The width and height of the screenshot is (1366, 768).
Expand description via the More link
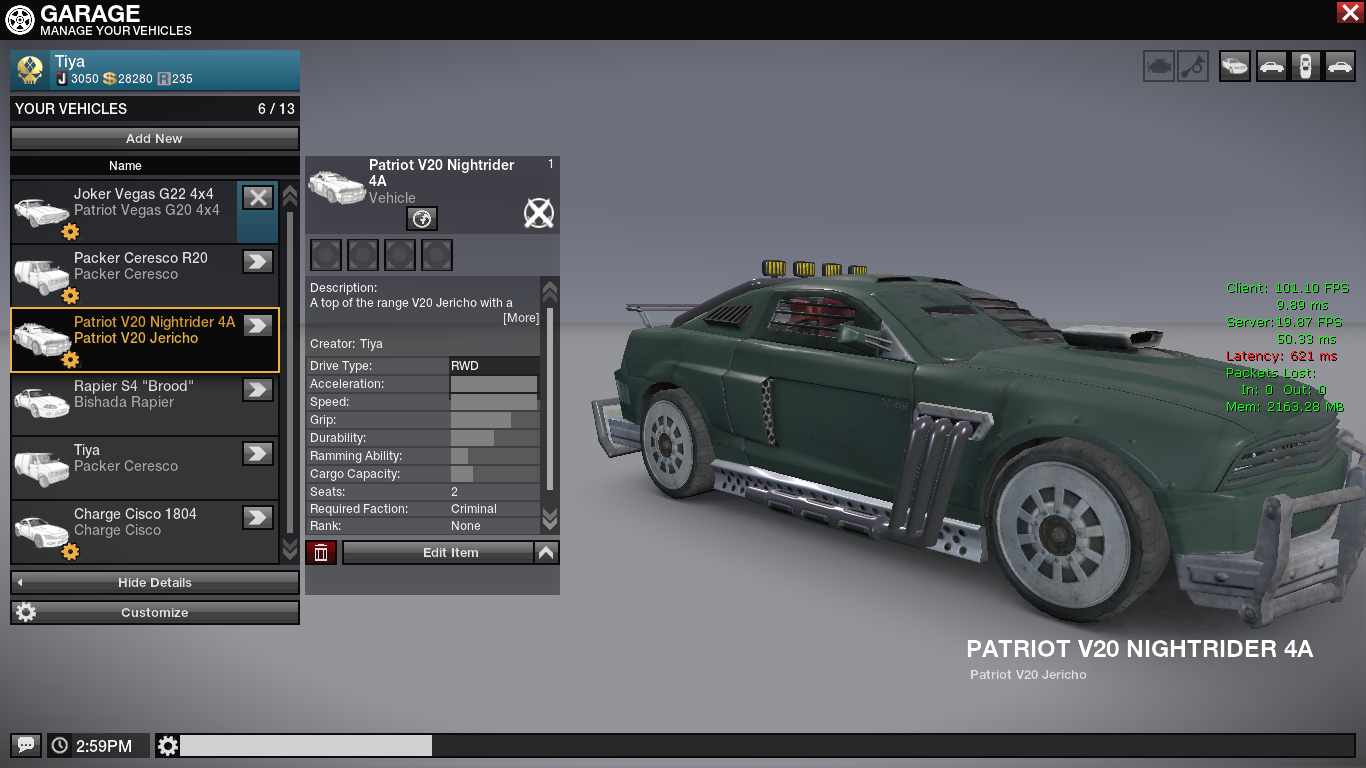pos(520,318)
